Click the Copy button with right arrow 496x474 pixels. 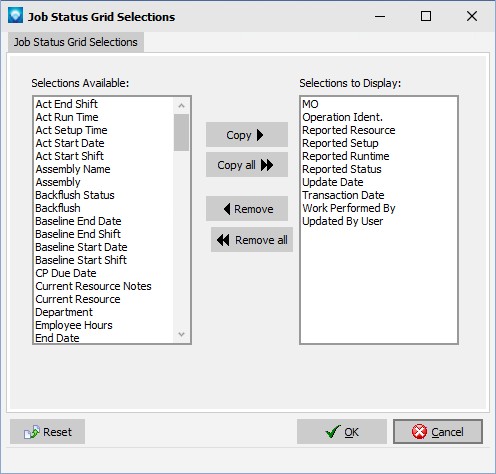247,135
